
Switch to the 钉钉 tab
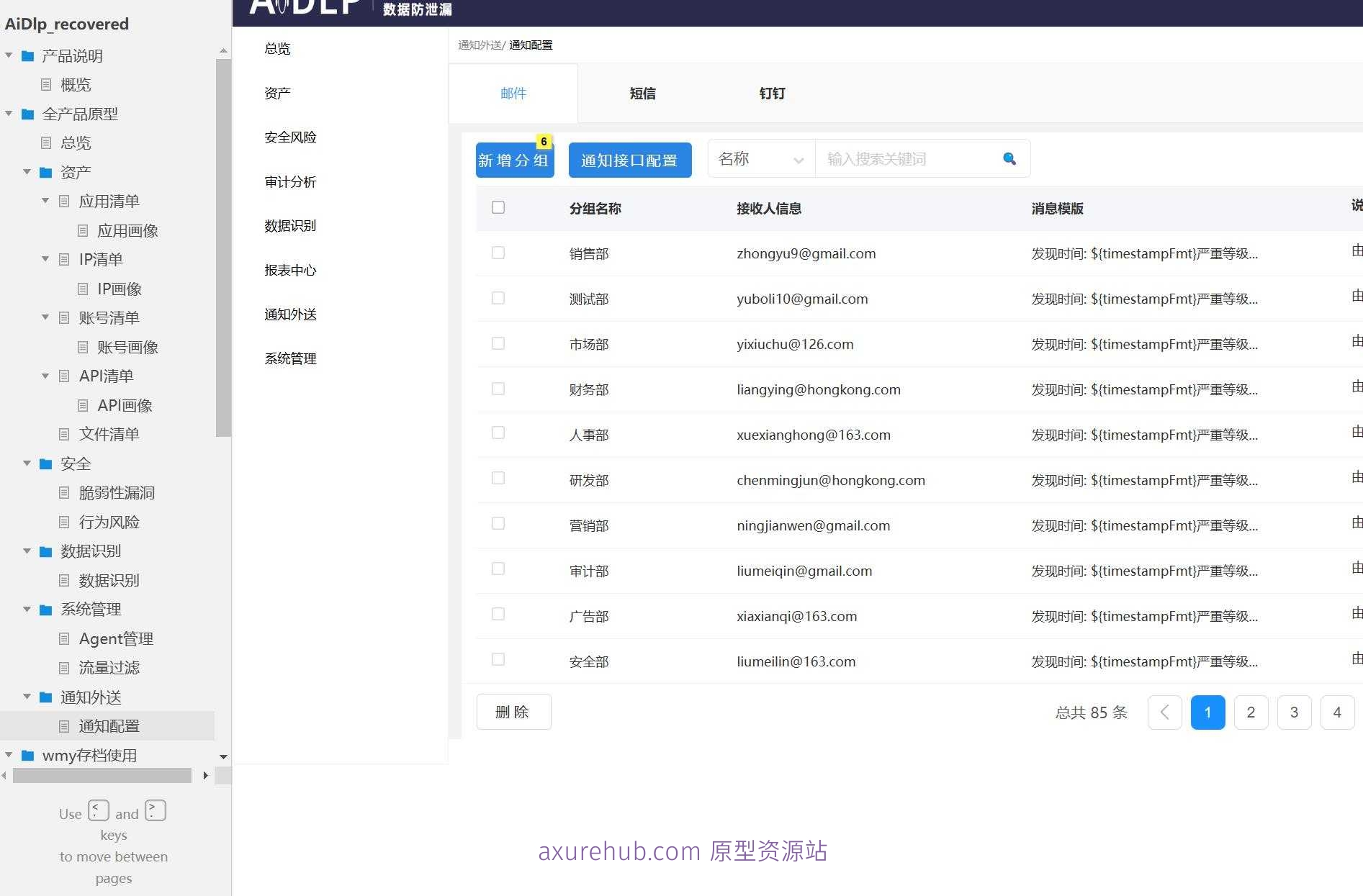[772, 93]
